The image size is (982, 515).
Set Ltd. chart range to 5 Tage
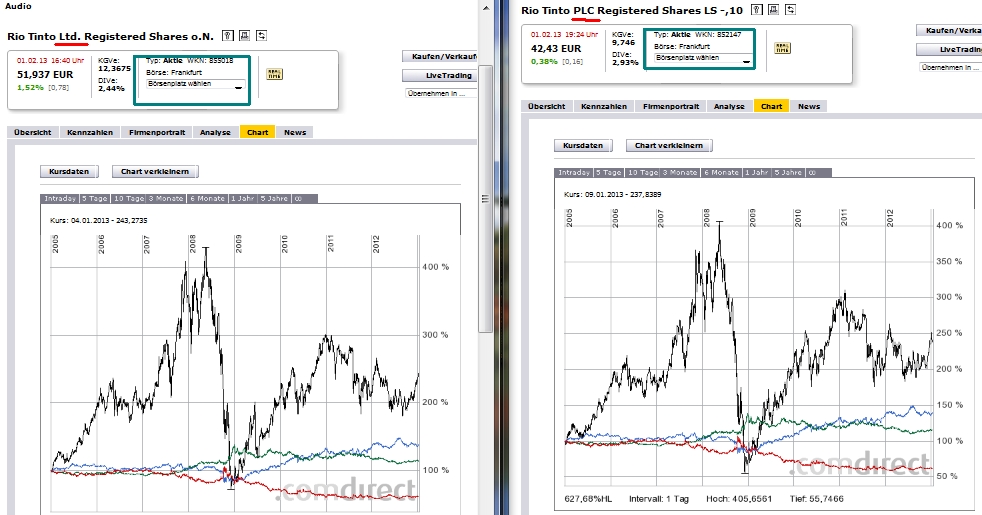click(95, 198)
